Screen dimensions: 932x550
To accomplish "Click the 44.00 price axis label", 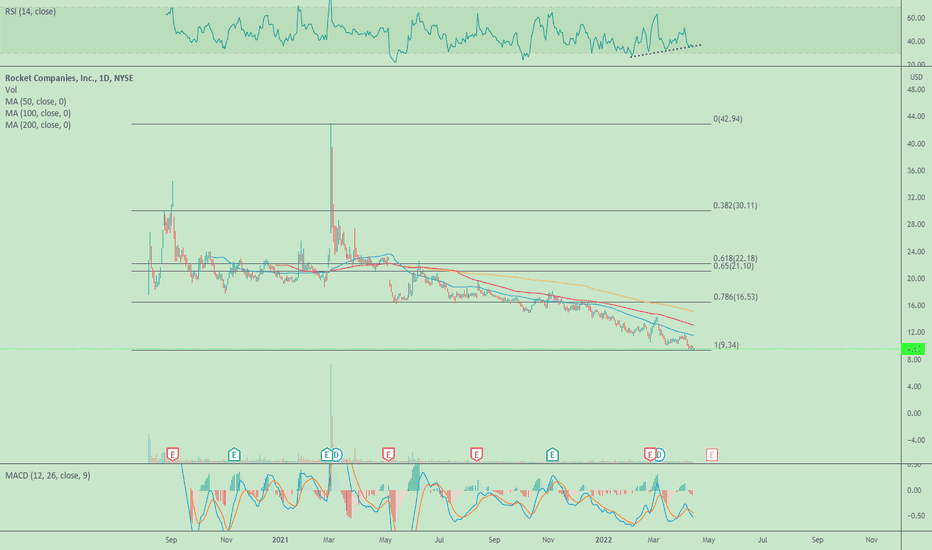I will [916, 117].
